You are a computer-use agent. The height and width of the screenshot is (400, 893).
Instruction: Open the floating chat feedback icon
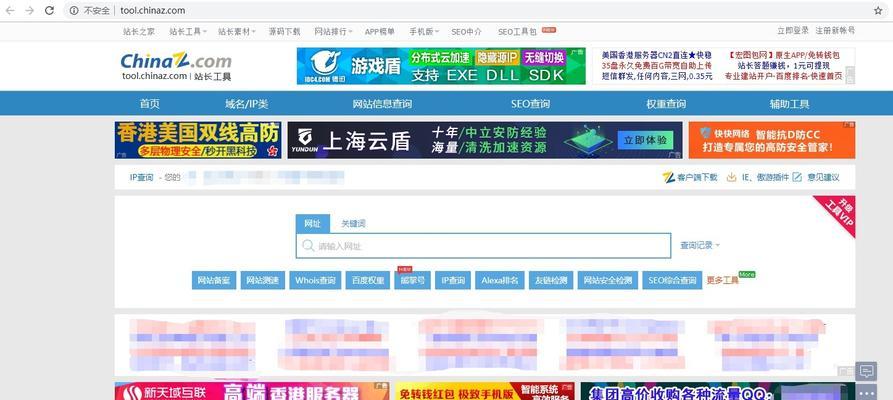pos(866,372)
